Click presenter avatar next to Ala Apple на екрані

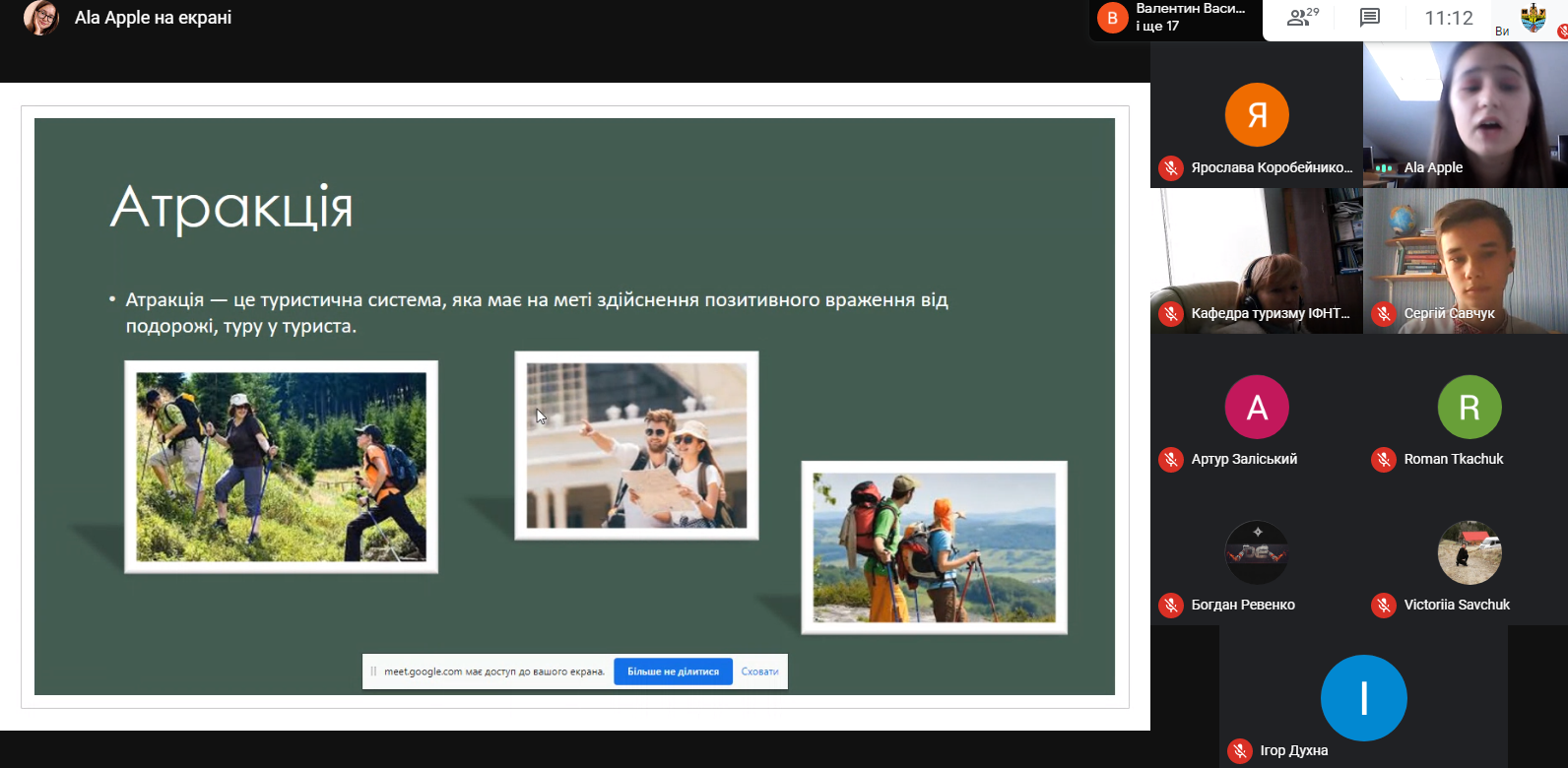[40, 18]
